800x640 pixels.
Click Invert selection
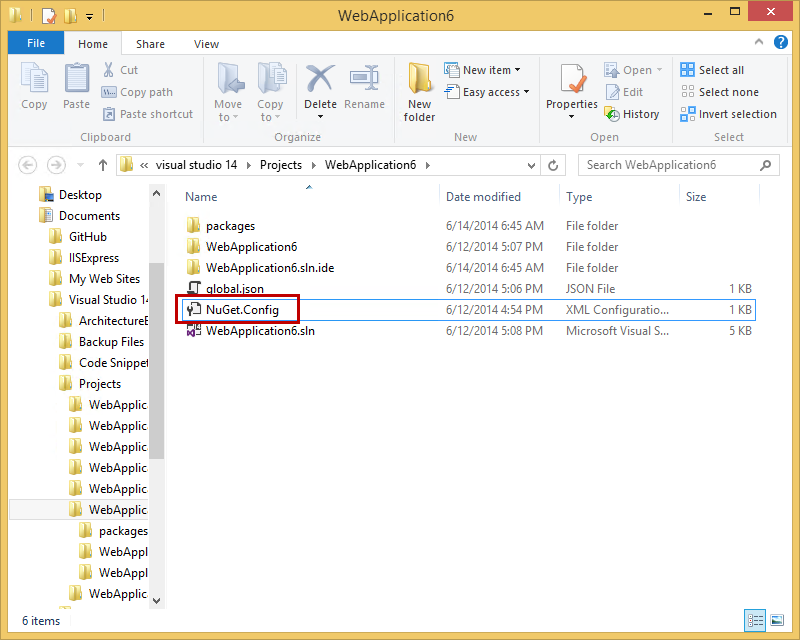tap(729, 114)
